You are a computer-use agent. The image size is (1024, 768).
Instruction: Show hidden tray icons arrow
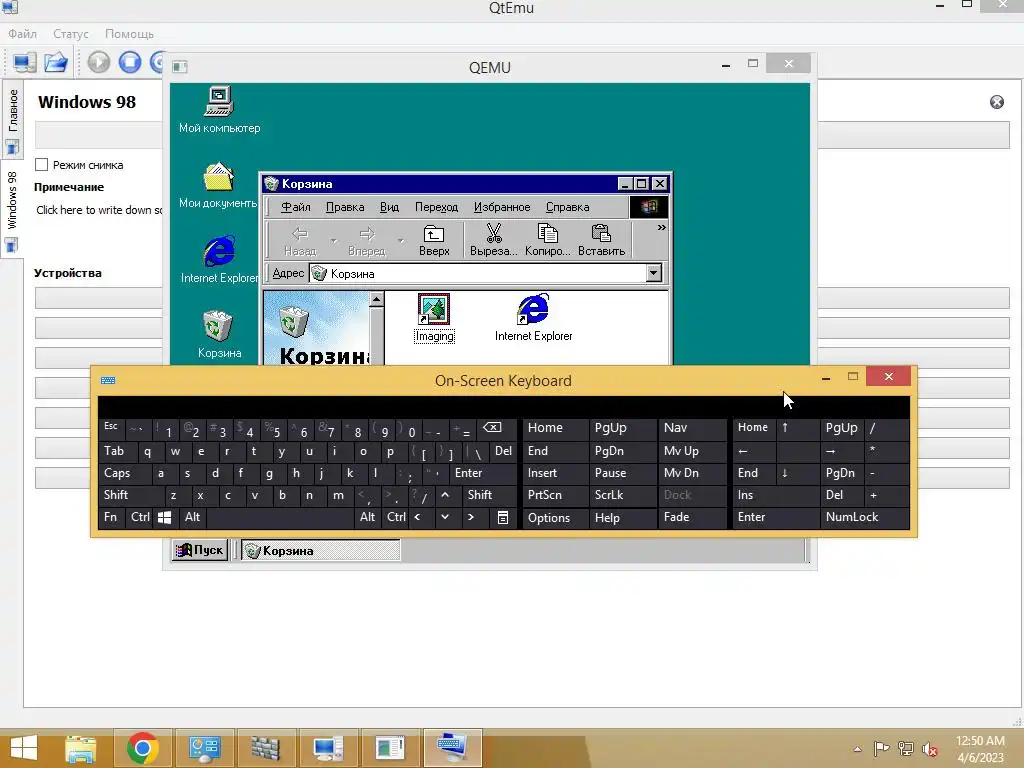click(857, 749)
